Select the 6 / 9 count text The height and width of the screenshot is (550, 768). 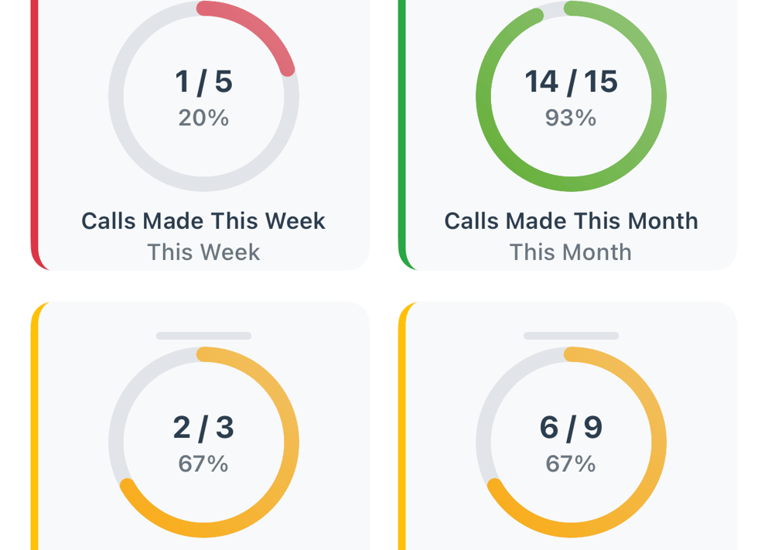pos(571,428)
